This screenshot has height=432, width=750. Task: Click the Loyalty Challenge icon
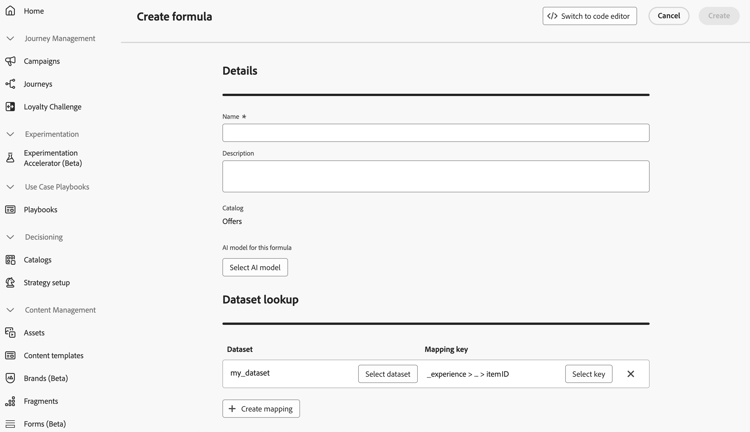[x=10, y=107]
